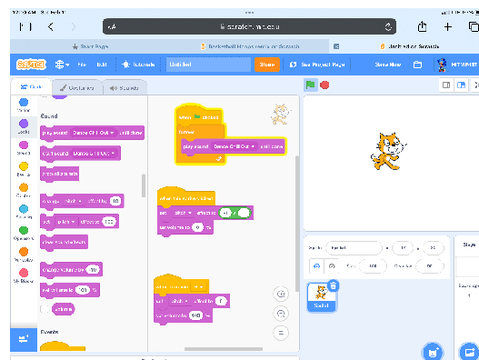Switch to the Sounds tab
The height and width of the screenshot is (360, 479).
[124, 88]
